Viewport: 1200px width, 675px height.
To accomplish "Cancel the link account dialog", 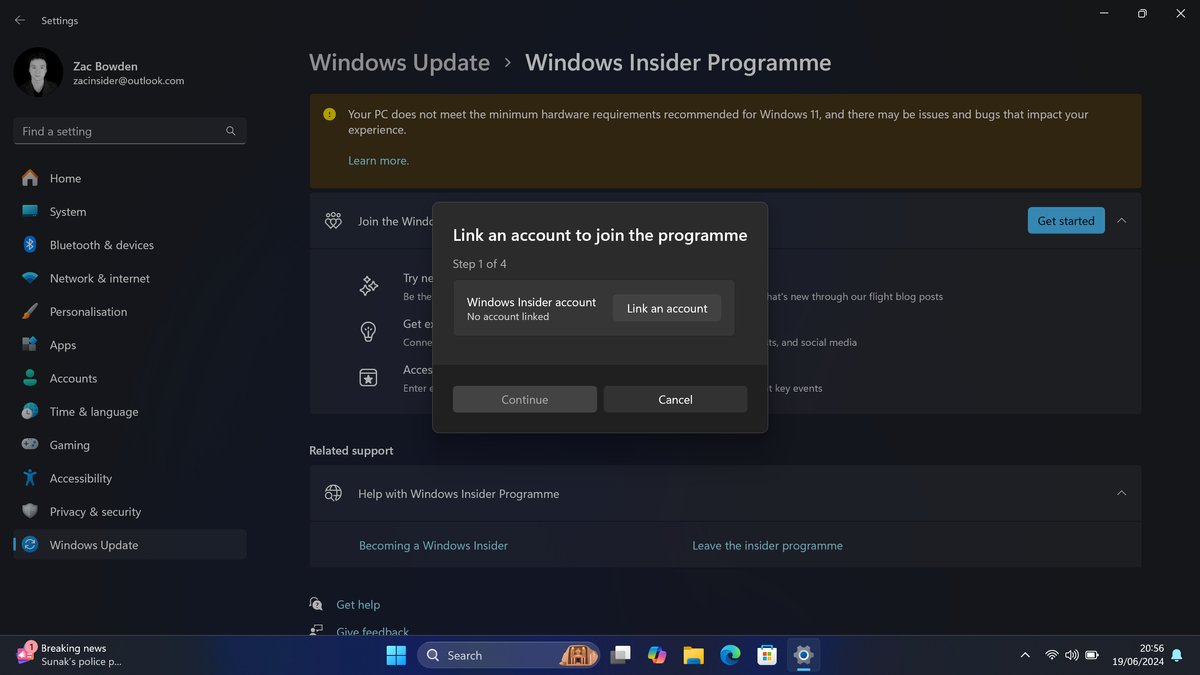I will click(675, 399).
